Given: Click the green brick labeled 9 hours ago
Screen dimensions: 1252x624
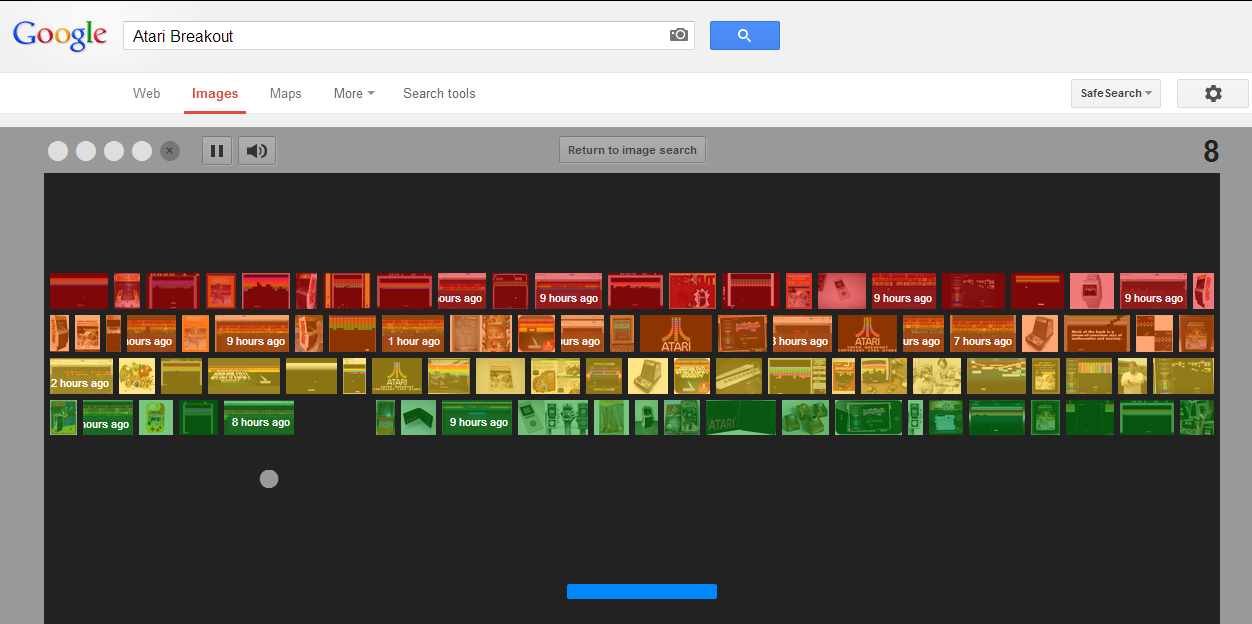Looking at the screenshot, I should tap(477, 417).
